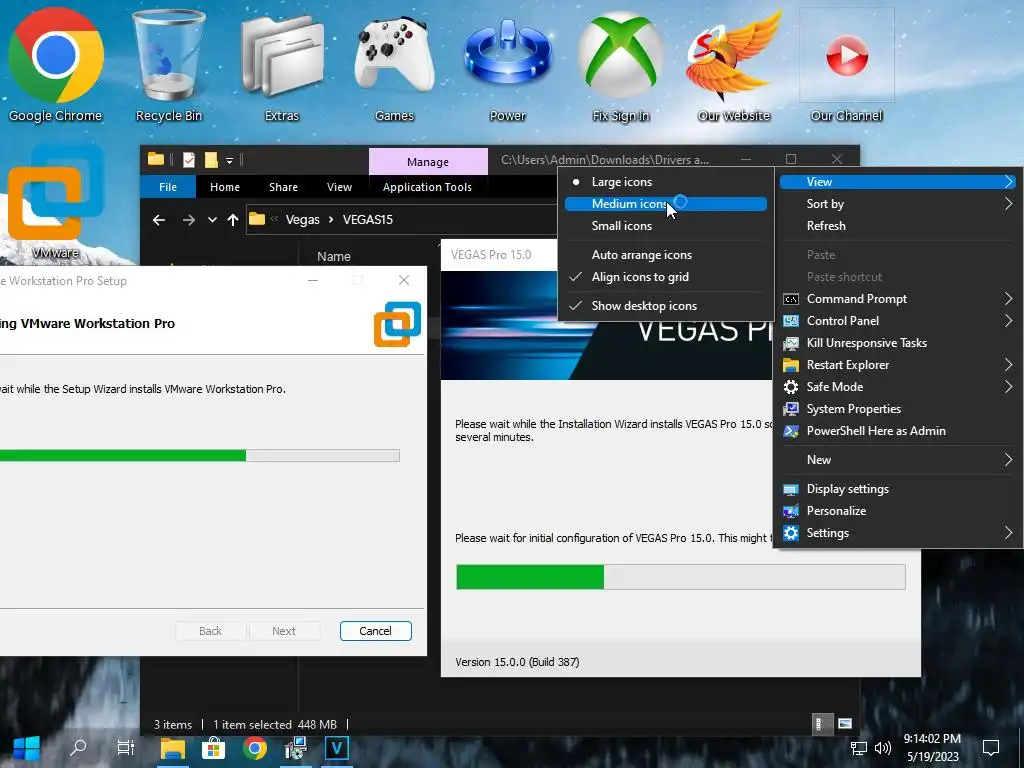The image size is (1024, 768).
Task: Open File Explorer from the taskbar
Action: [173, 748]
